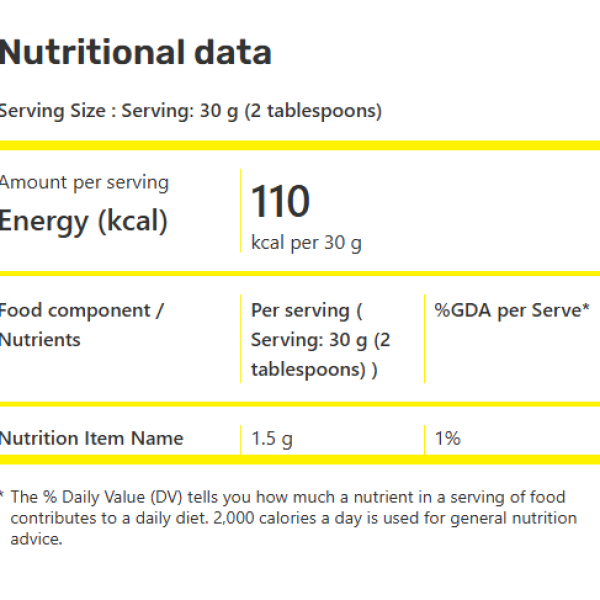
Task: Click the "Nutritional data" heading
Action: tap(135, 52)
